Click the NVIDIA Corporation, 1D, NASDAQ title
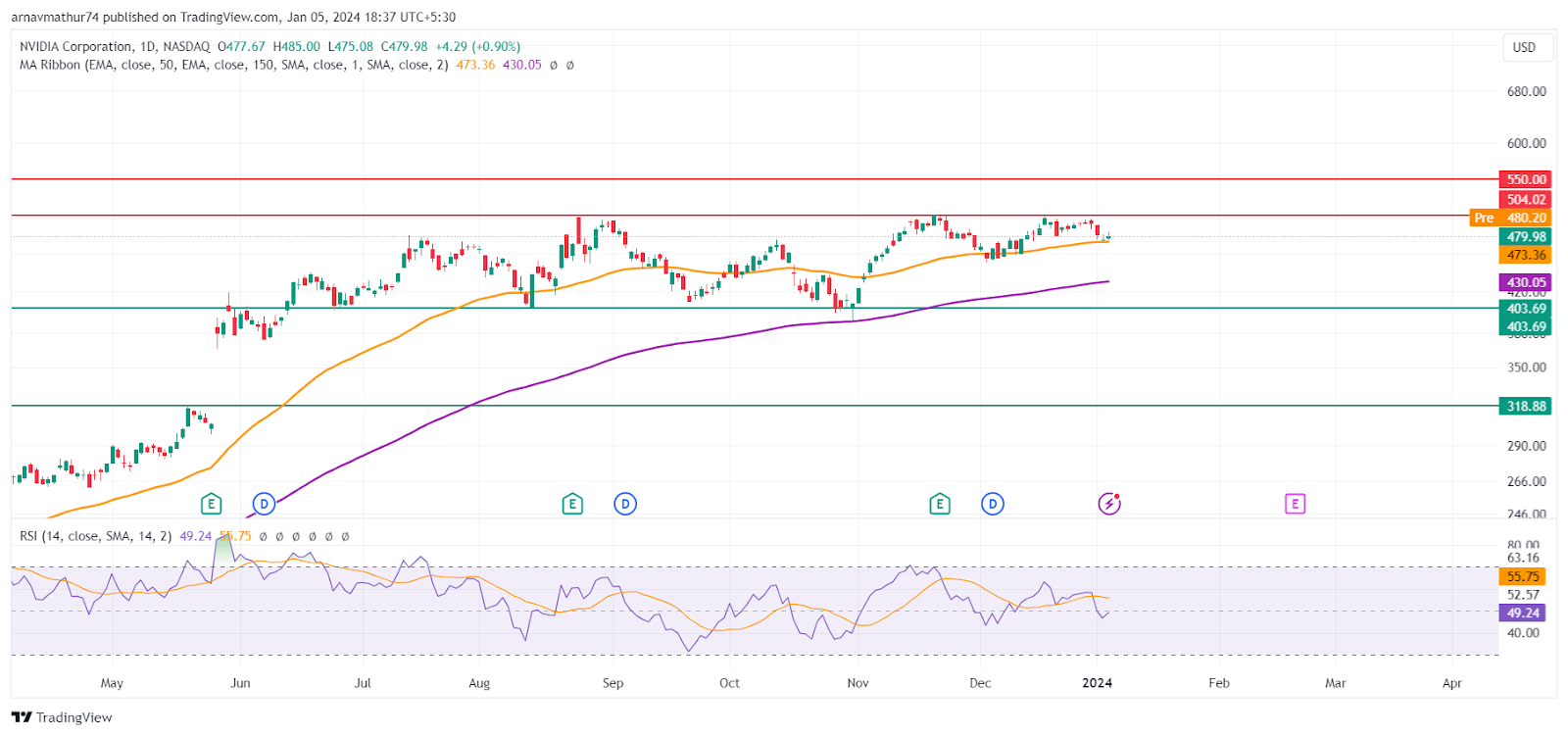 coord(115,46)
